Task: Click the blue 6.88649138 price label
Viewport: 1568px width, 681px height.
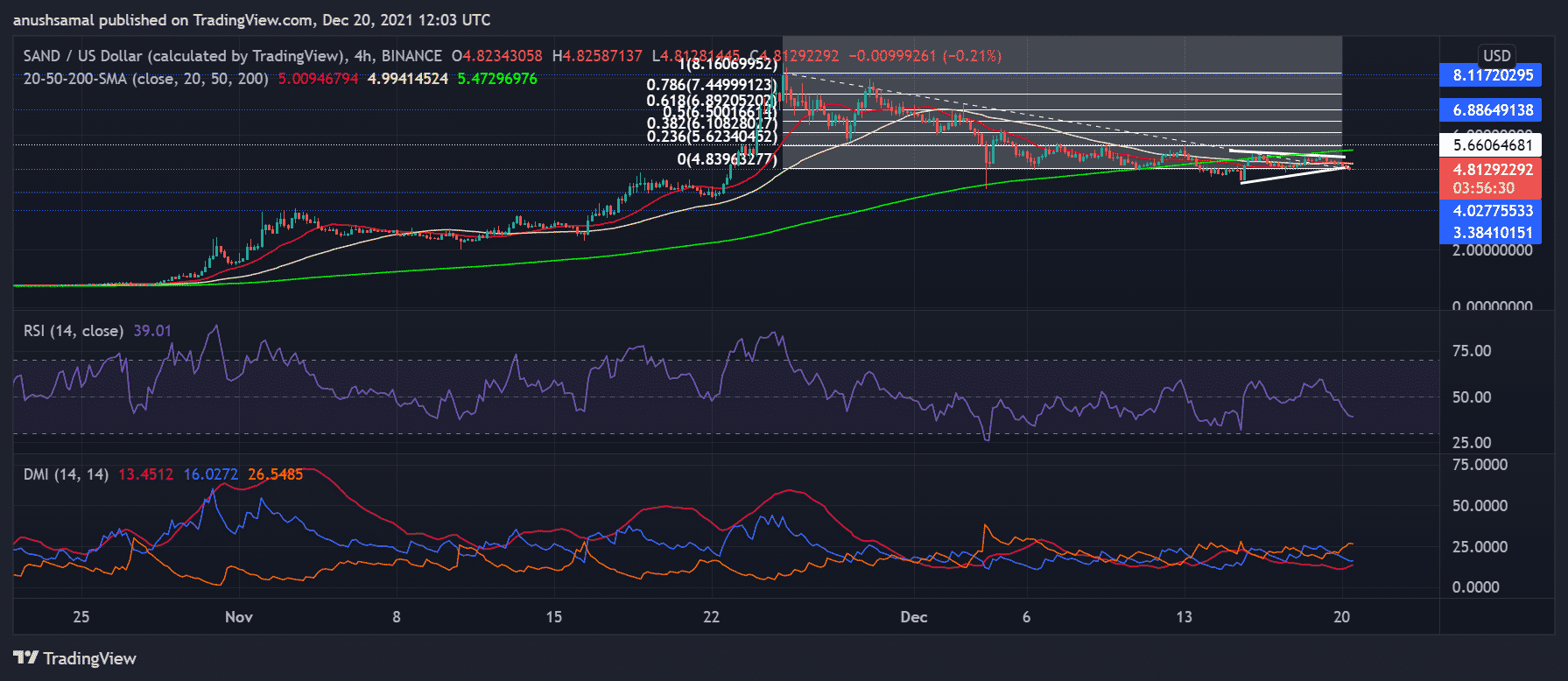Action: coord(1492,110)
